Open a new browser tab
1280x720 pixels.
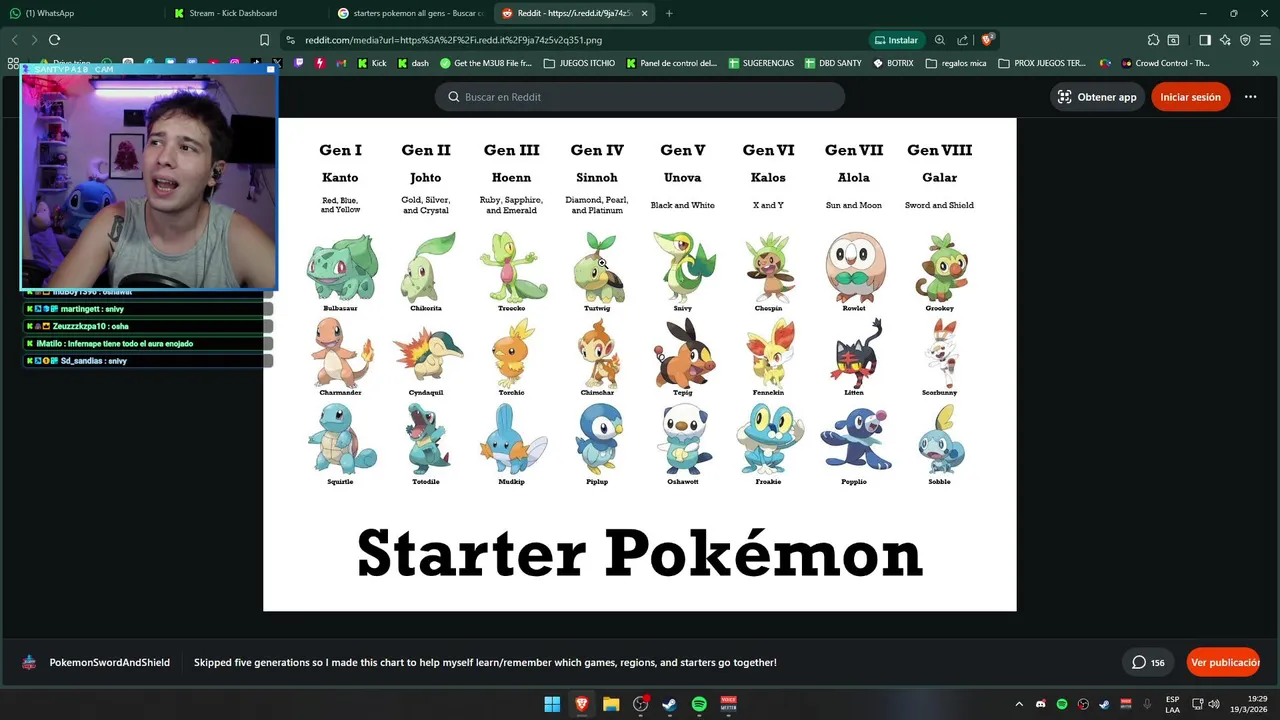669,13
